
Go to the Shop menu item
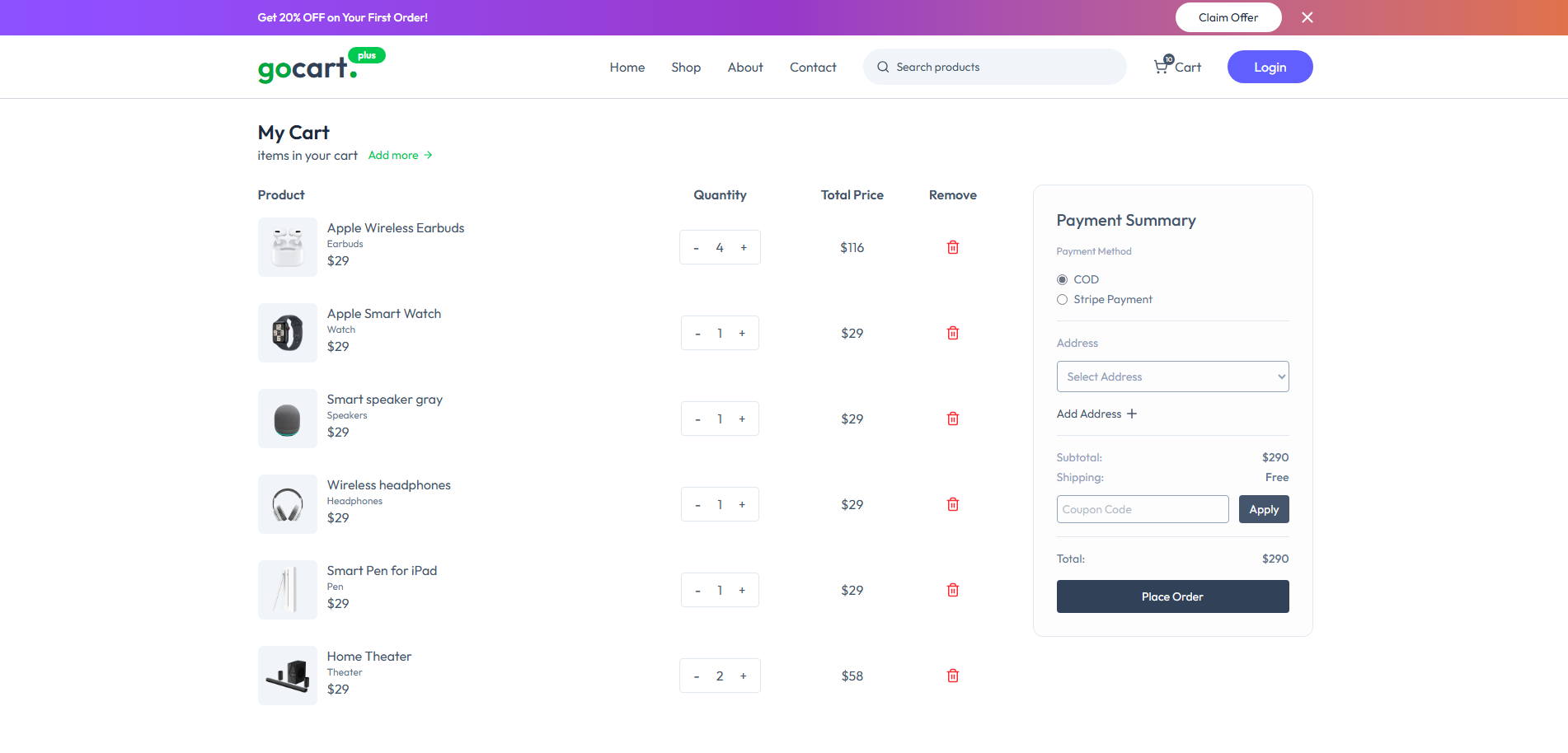tap(685, 68)
